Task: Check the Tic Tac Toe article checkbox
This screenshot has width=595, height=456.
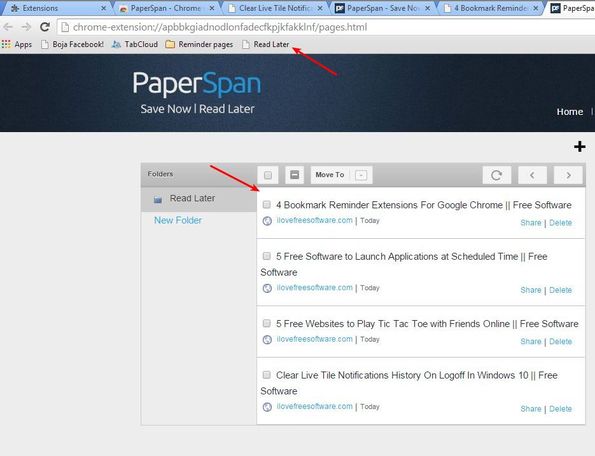Action: coord(267,323)
